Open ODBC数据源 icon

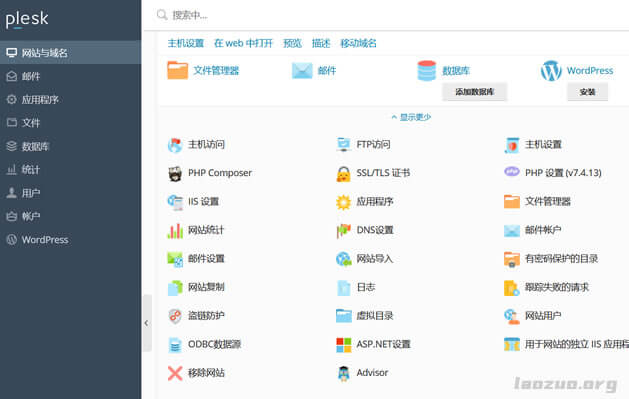[175, 344]
